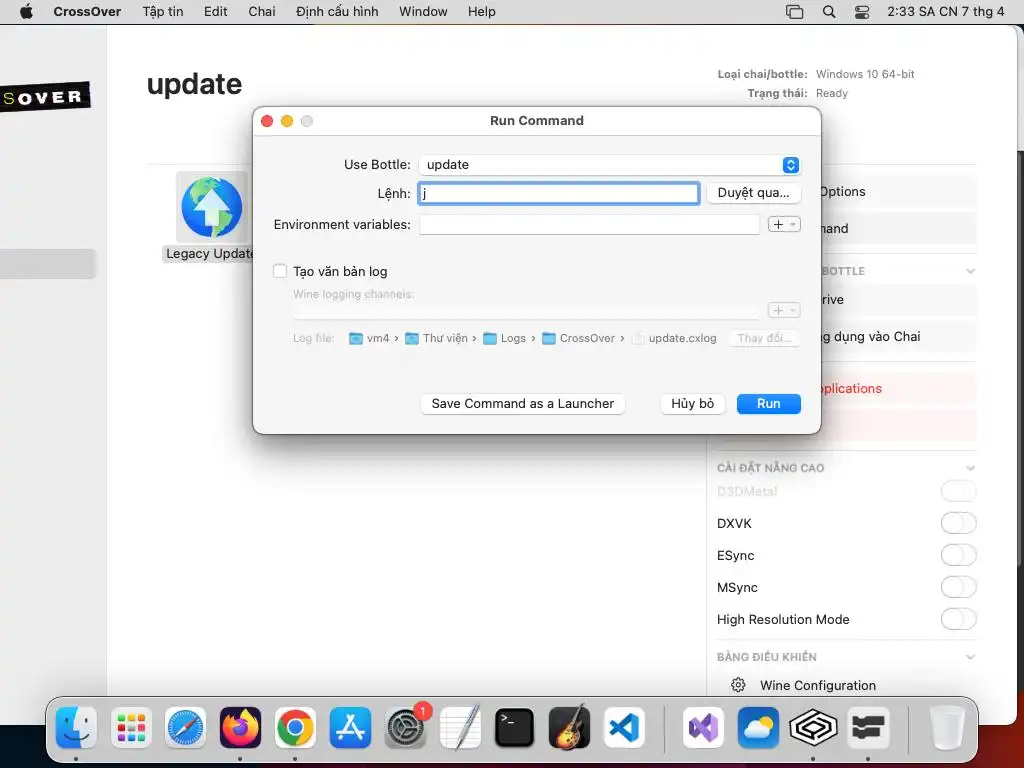The height and width of the screenshot is (768, 1024).
Task: Click the Run button
Action: click(x=769, y=404)
